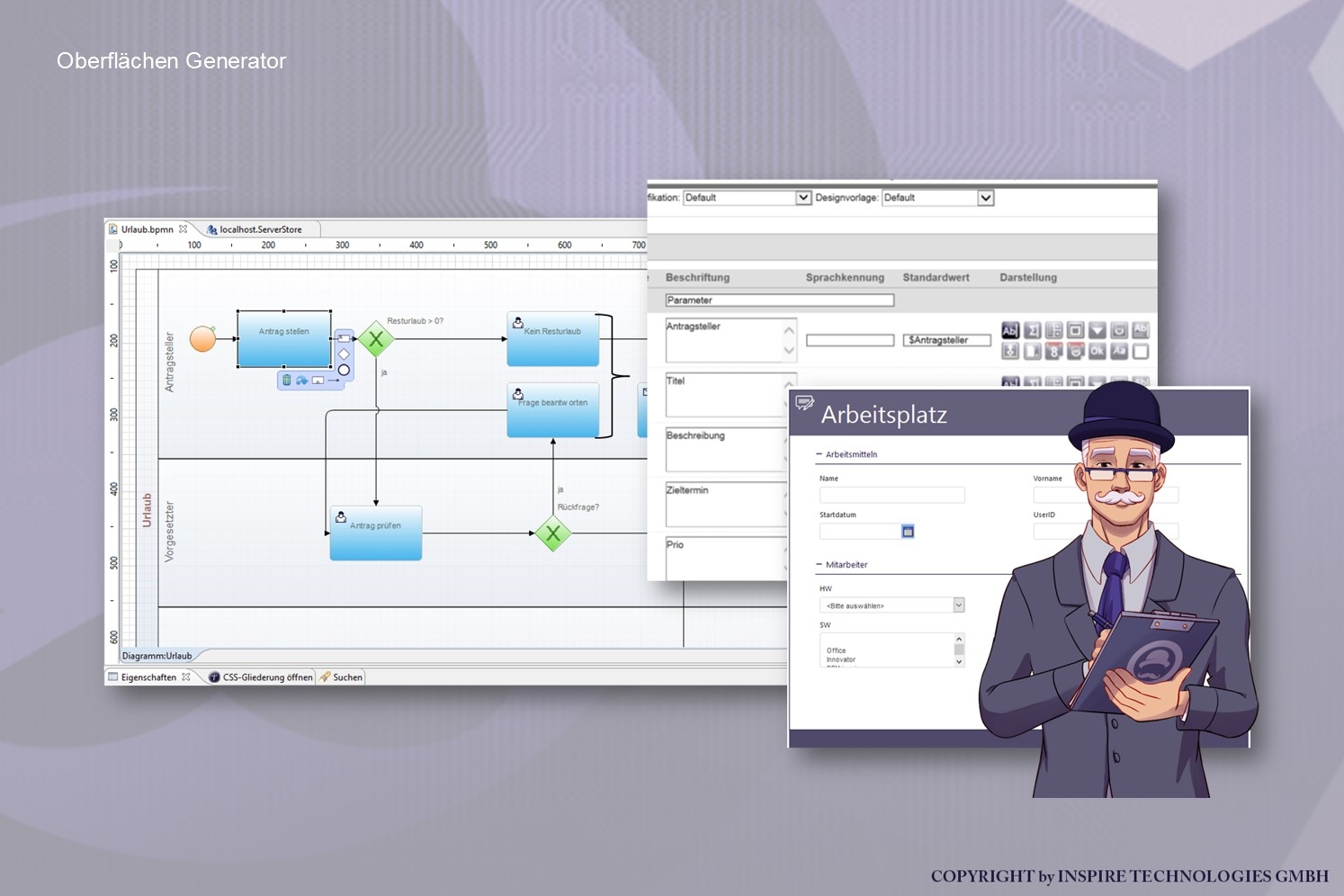
Task: Click down arrow in Antragsteller label box
Action: click(789, 350)
